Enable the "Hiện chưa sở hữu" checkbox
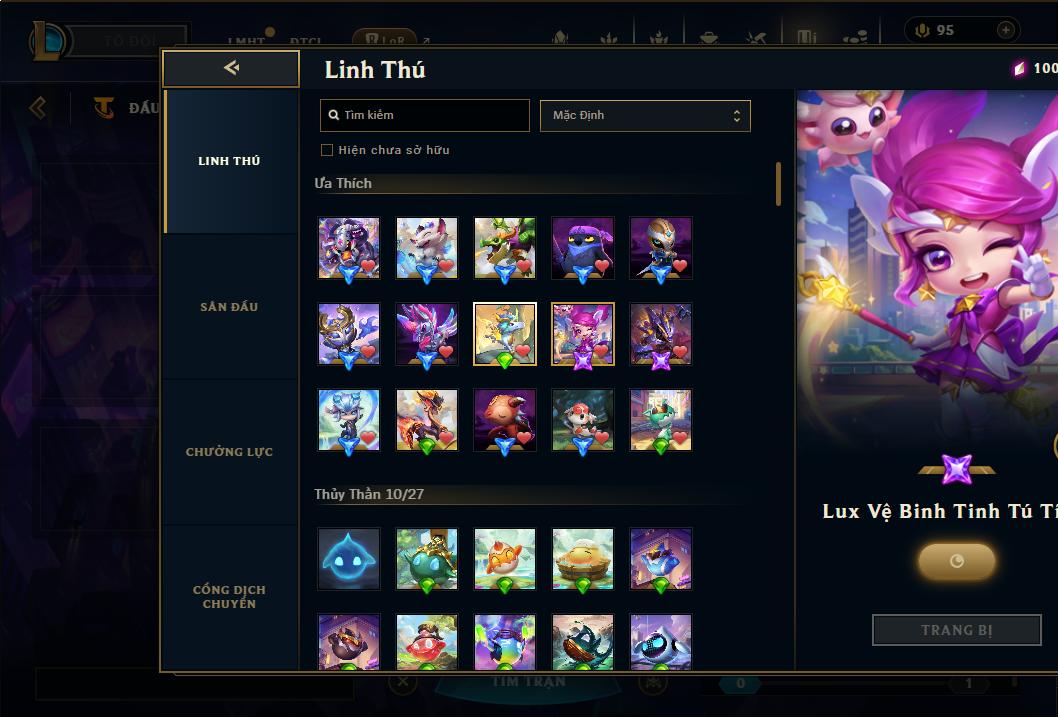 pos(327,150)
